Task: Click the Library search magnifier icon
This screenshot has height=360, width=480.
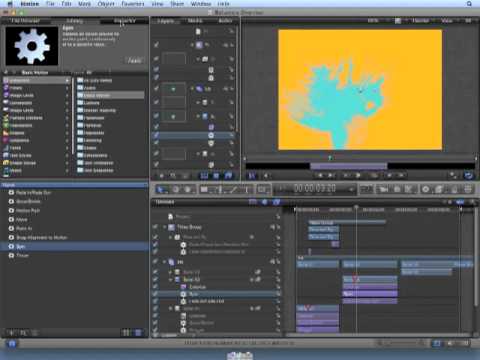Action: [x=23, y=332]
